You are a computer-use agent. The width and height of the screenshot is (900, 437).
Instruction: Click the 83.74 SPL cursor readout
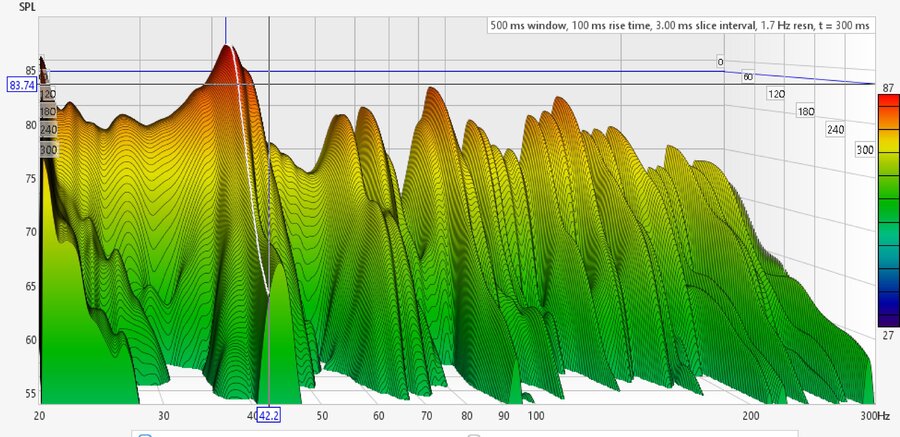(22, 85)
